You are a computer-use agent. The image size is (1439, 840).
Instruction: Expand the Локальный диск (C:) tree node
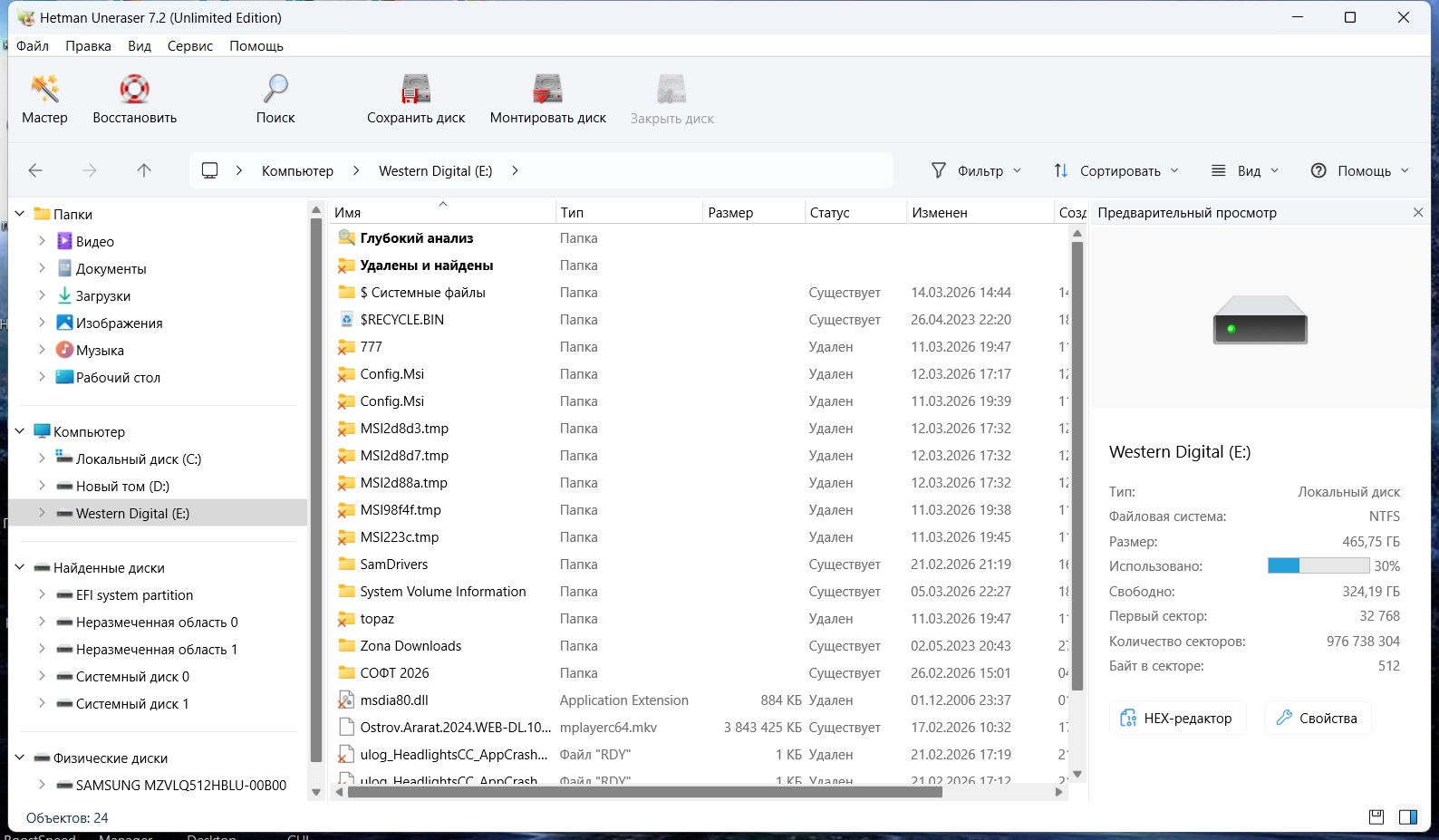coord(42,459)
